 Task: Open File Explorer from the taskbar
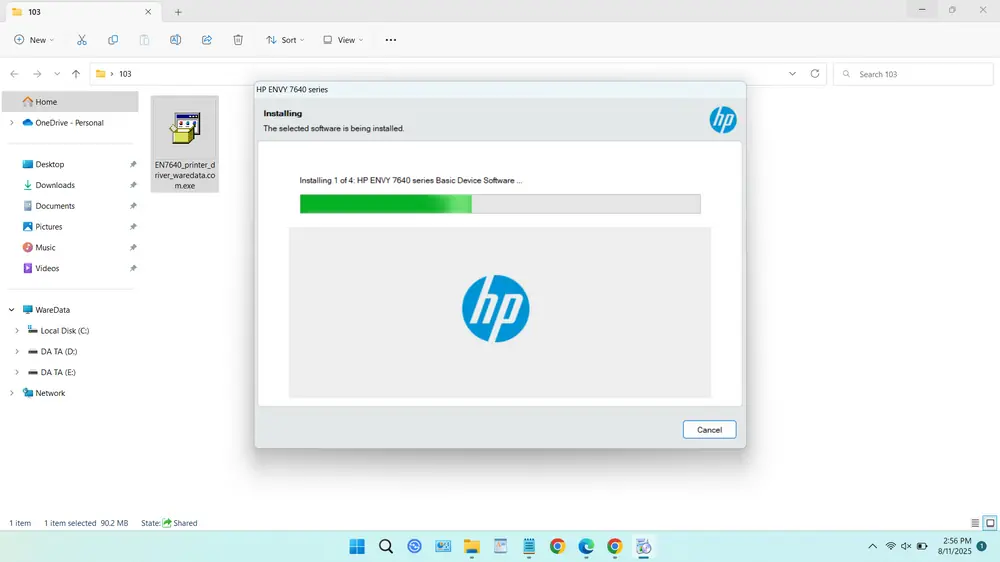pos(472,546)
